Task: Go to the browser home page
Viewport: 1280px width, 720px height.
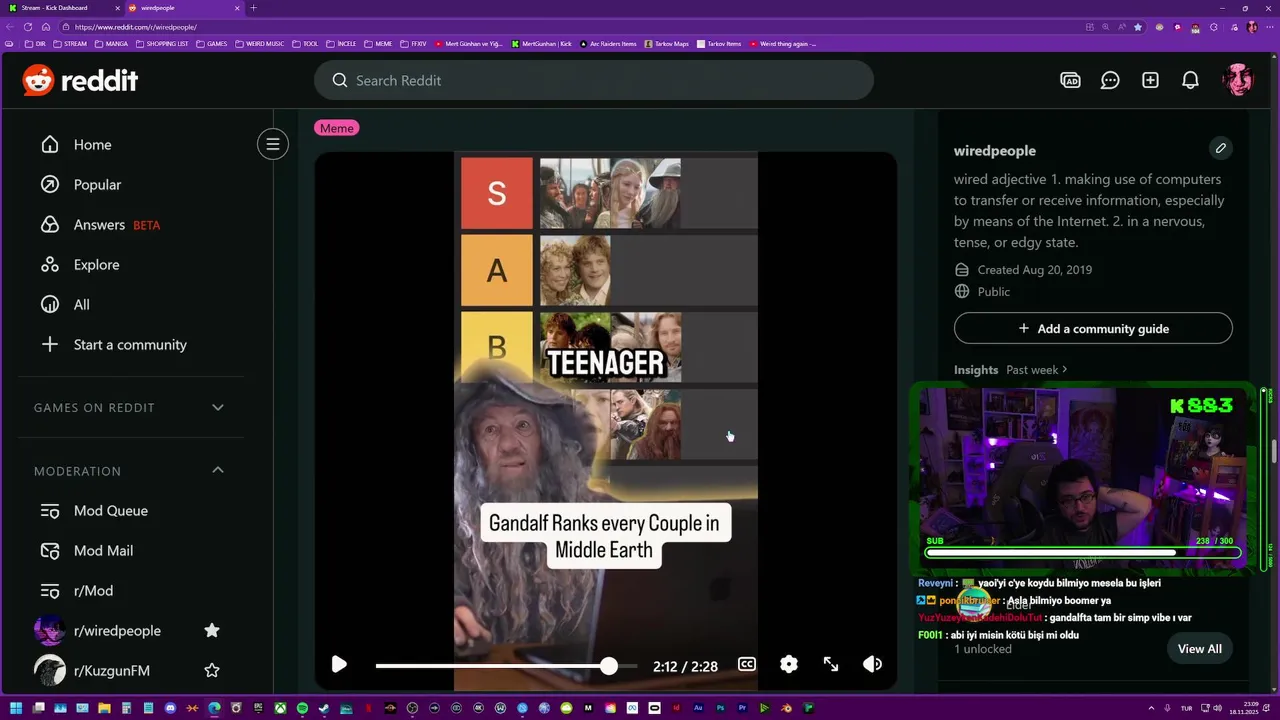Action: pos(45,27)
